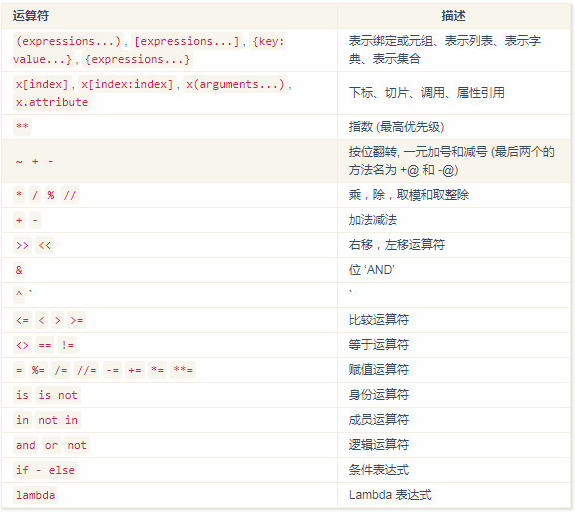The height and width of the screenshot is (514, 575).
Task: Click the if - else code snippet
Action: pyautogui.click(x=45, y=470)
